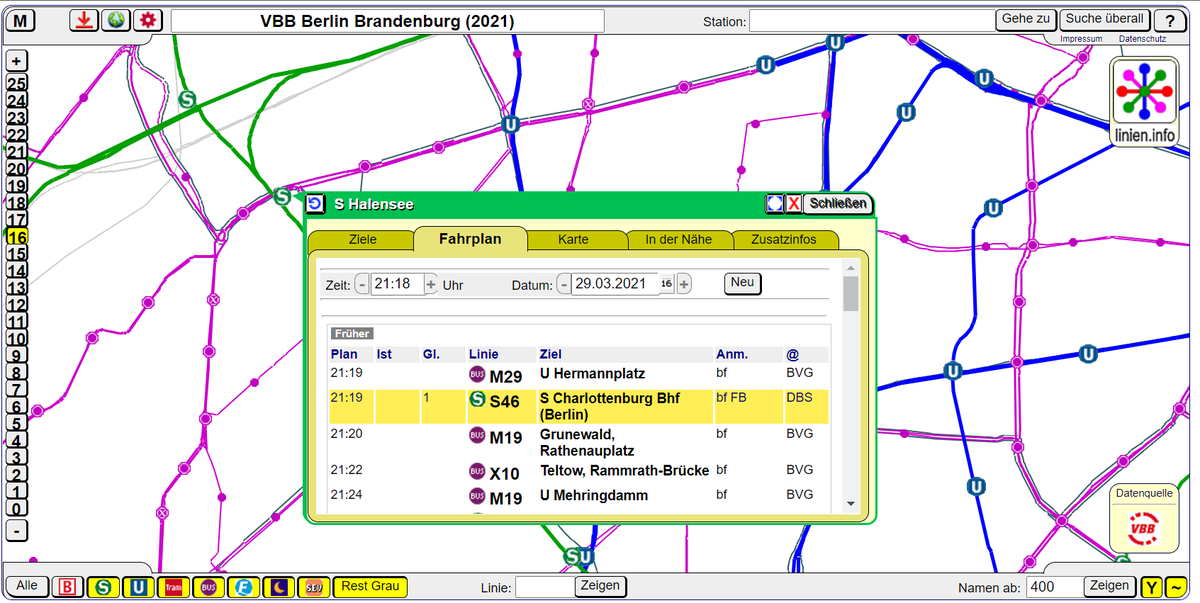Toggle U-Bahn lines filter
The image size is (1200, 603).
point(138,587)
